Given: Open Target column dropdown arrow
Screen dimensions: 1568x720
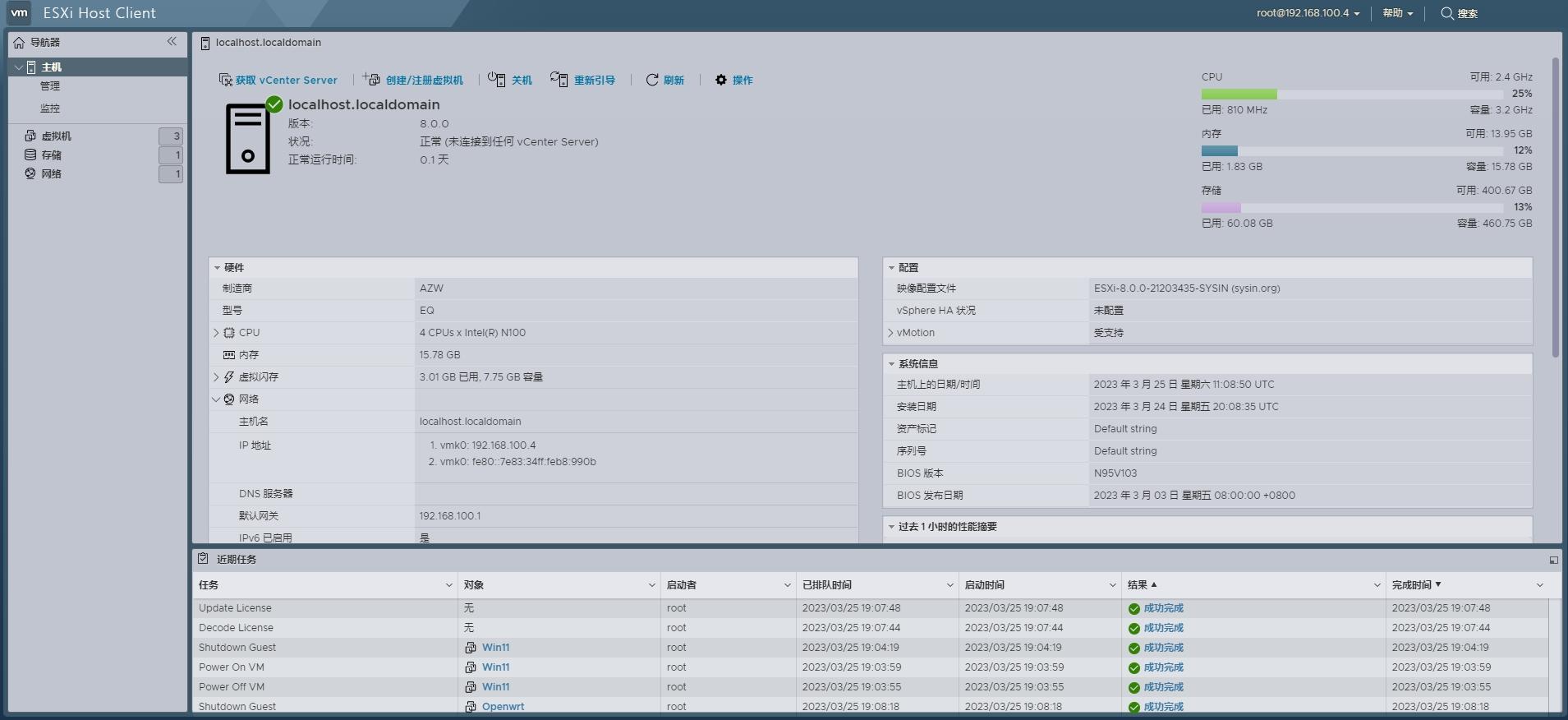Looking at the screenshot, I should point(652,585).
